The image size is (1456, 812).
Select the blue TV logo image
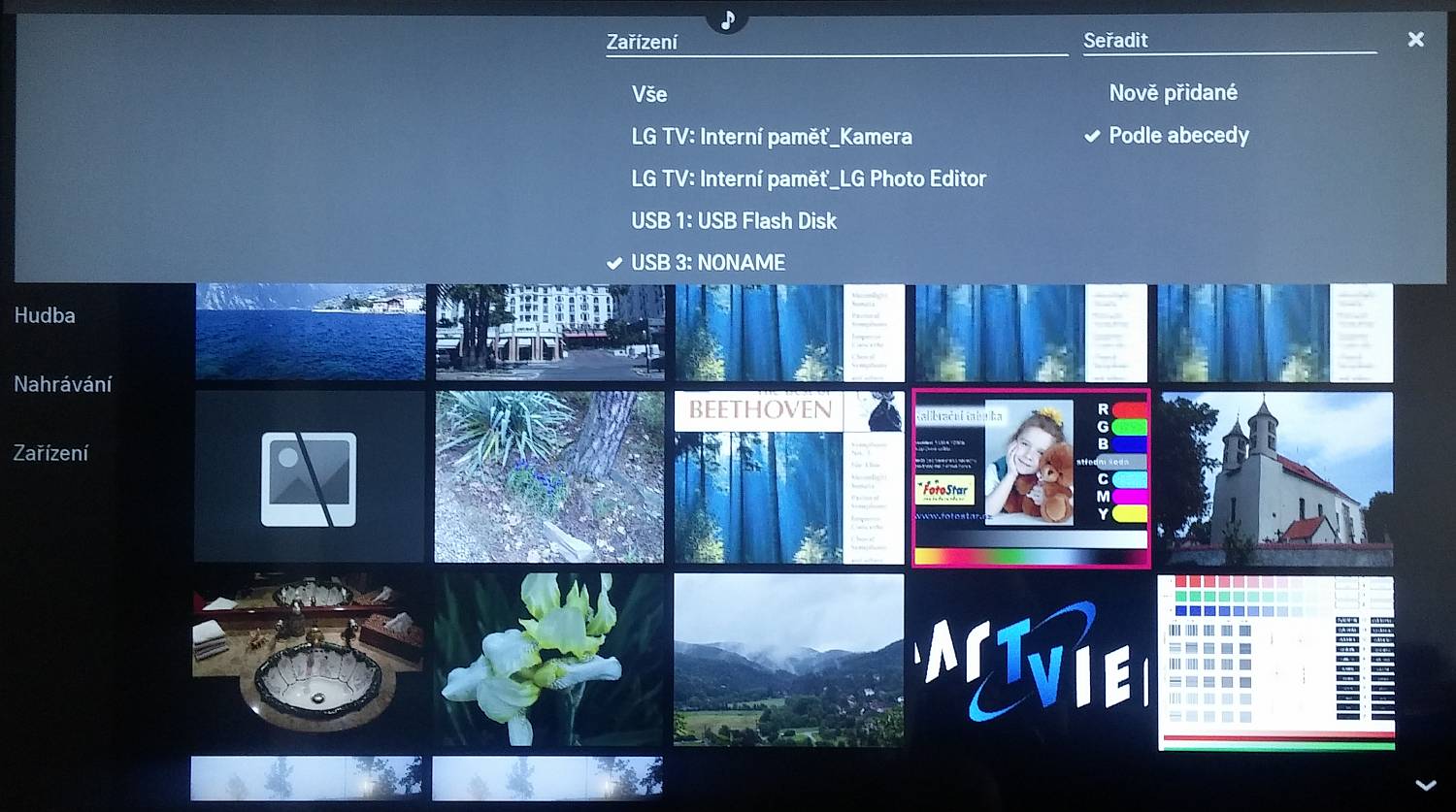[x=1031, y=658]
